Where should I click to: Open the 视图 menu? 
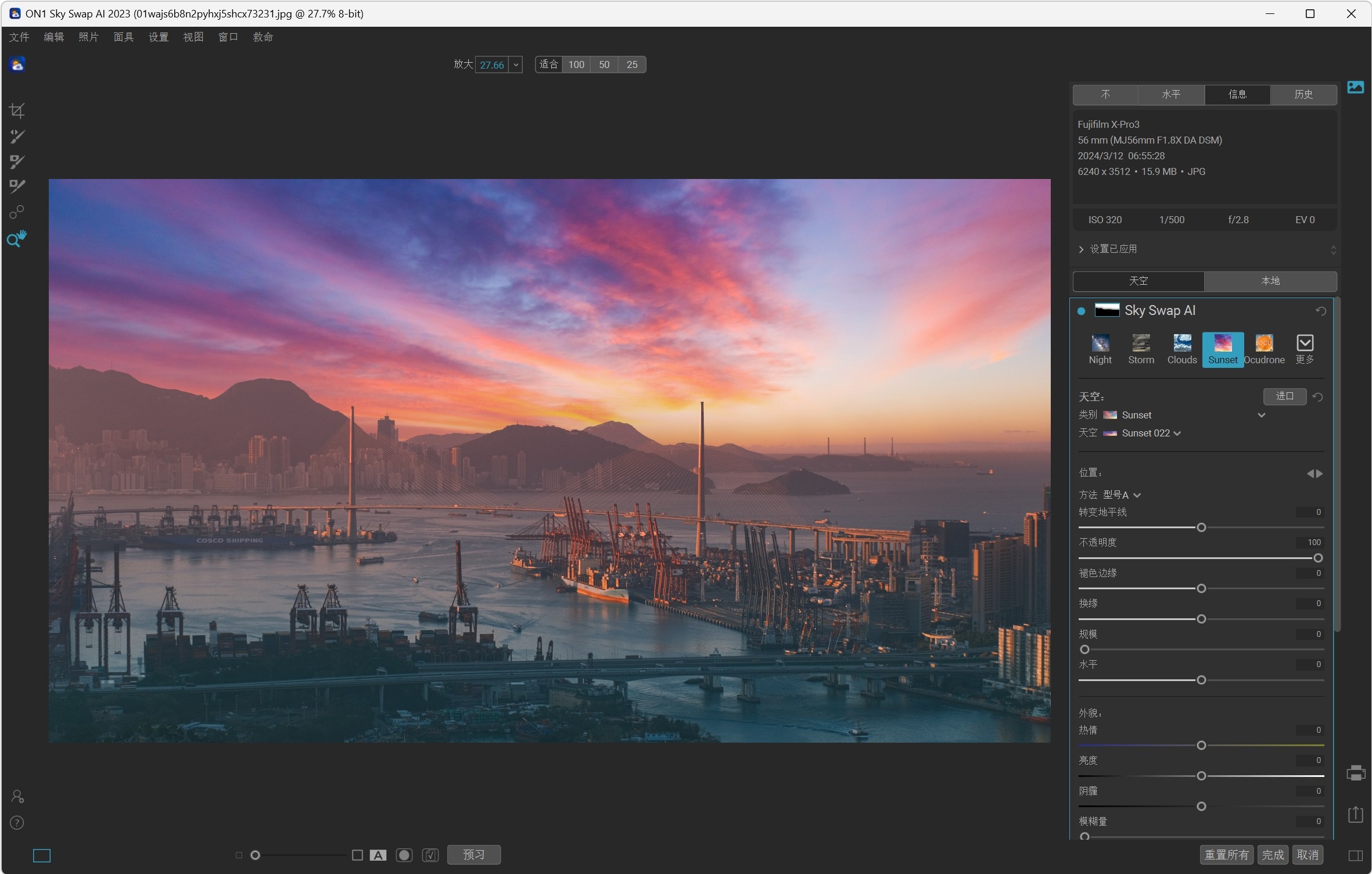click(193, 37)
